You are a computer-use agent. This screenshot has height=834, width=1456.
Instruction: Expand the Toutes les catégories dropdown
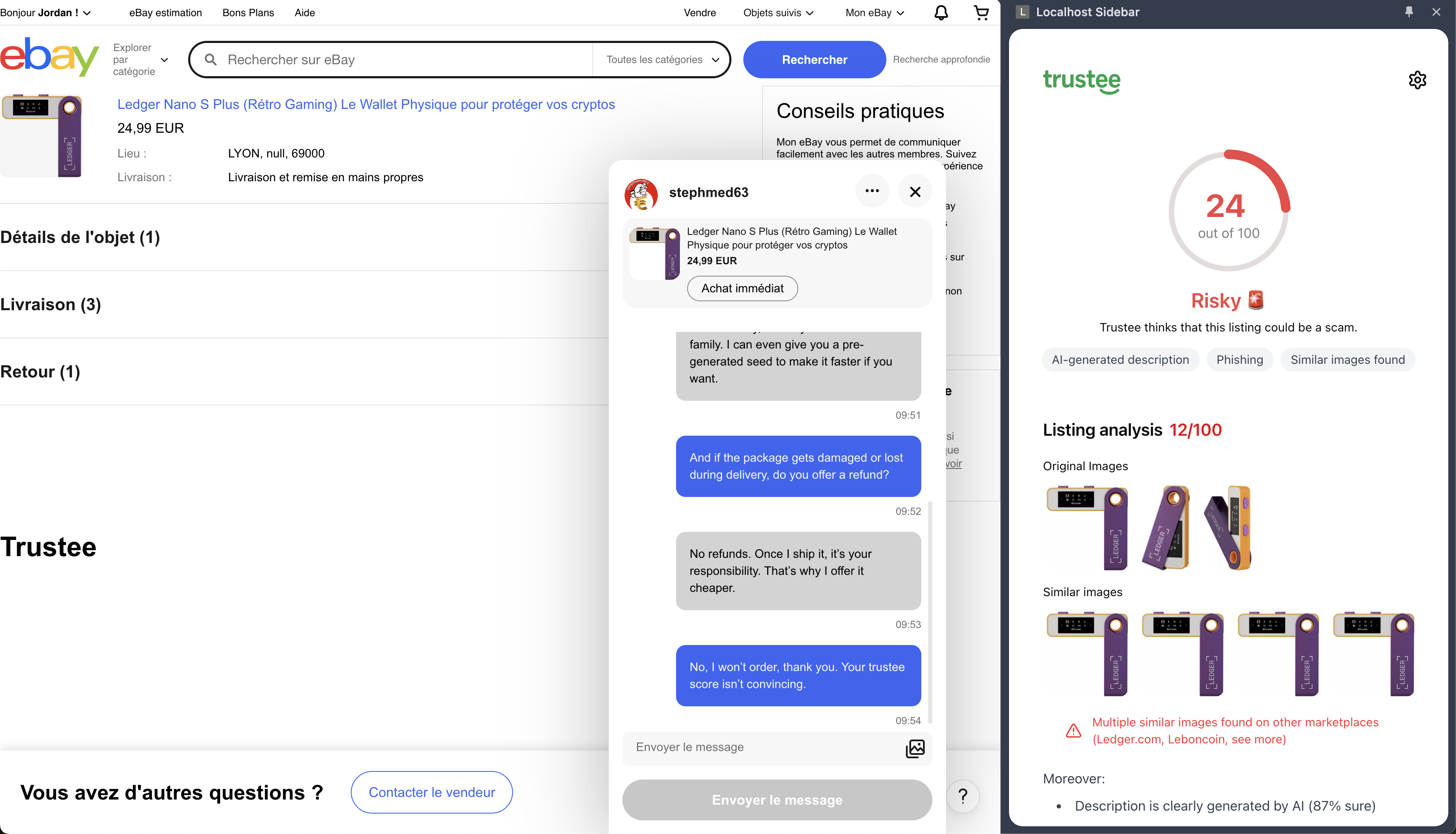[x=662, y=60]
